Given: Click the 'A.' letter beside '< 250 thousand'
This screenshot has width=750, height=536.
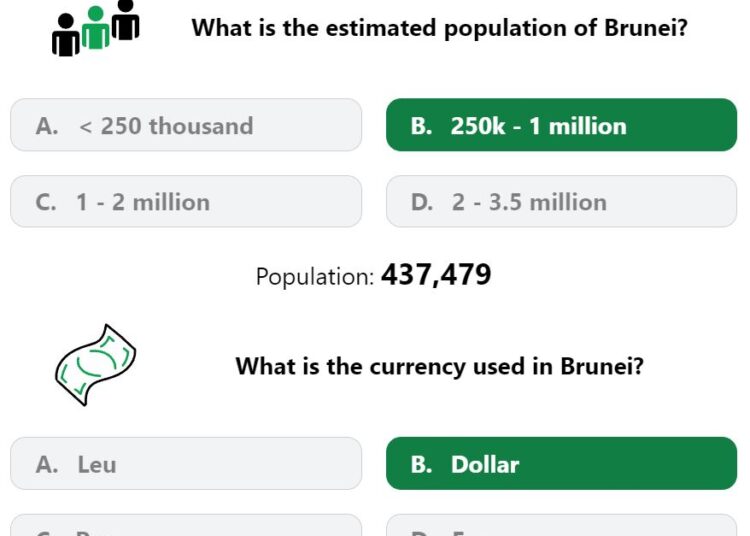Looking at the screenshot, I should (47, 126).
